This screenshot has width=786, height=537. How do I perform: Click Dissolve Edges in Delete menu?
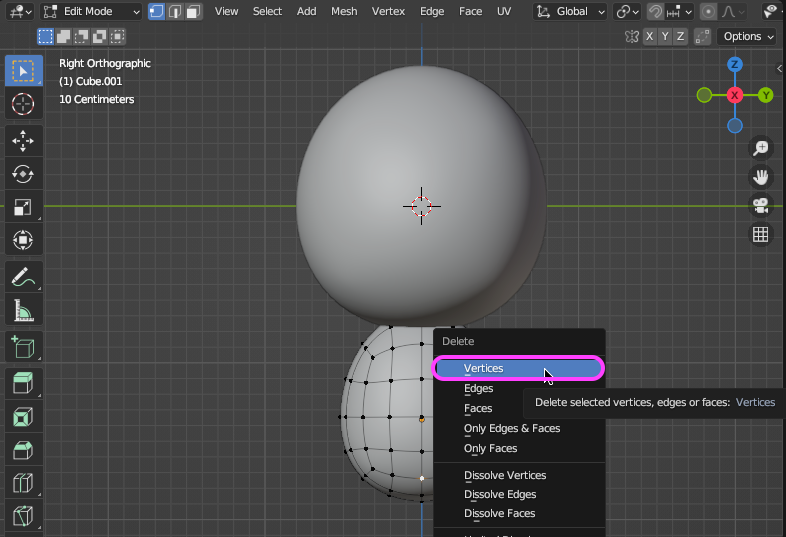(x=500, y=494)
